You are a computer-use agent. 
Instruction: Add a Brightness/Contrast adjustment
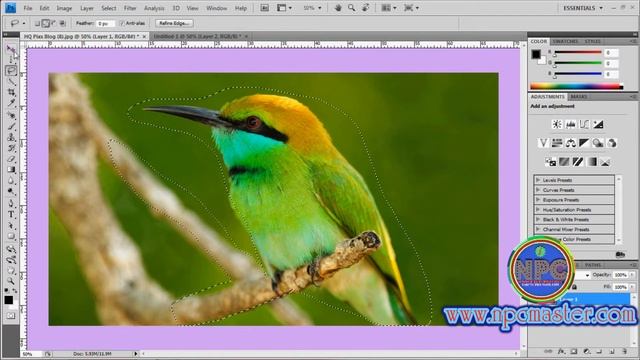click(557, 124)
